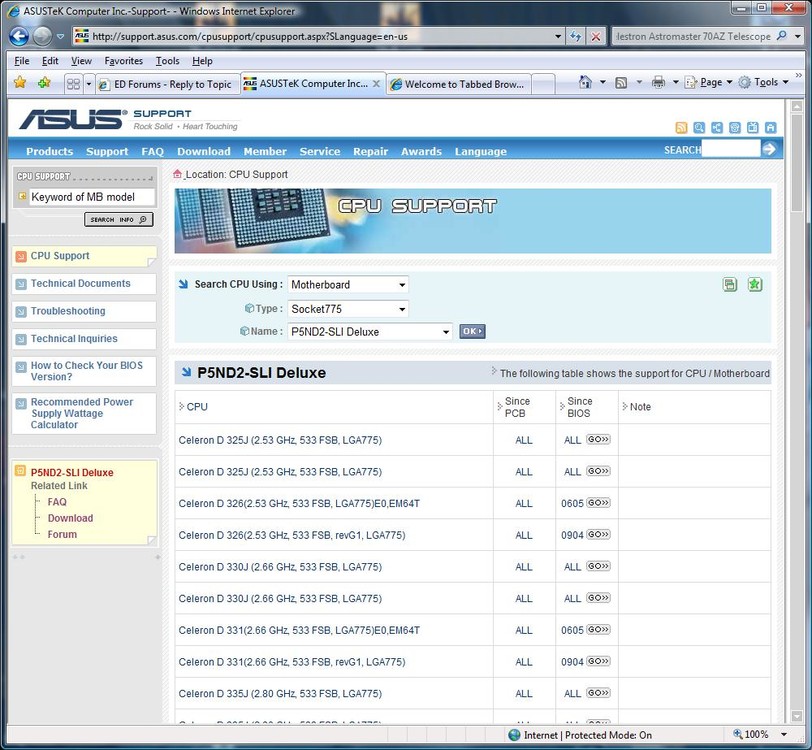Image resolution: width=812 pixels, height=750 pixels.
Task: Open the address bar history dropdown arrow
Action: (x=558, y=36)
